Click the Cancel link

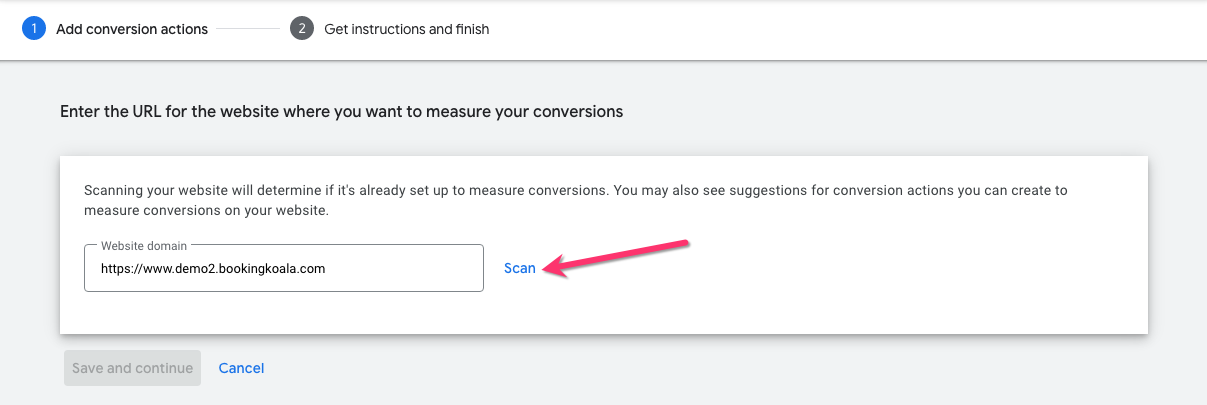(x=241, y=368)
